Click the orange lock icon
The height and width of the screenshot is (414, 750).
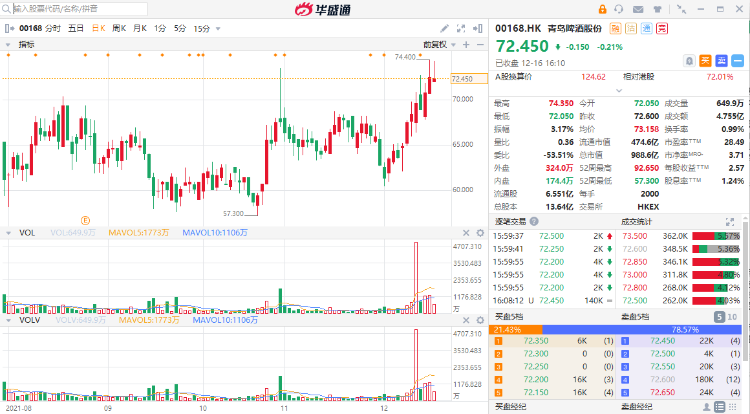click(602, 9)
